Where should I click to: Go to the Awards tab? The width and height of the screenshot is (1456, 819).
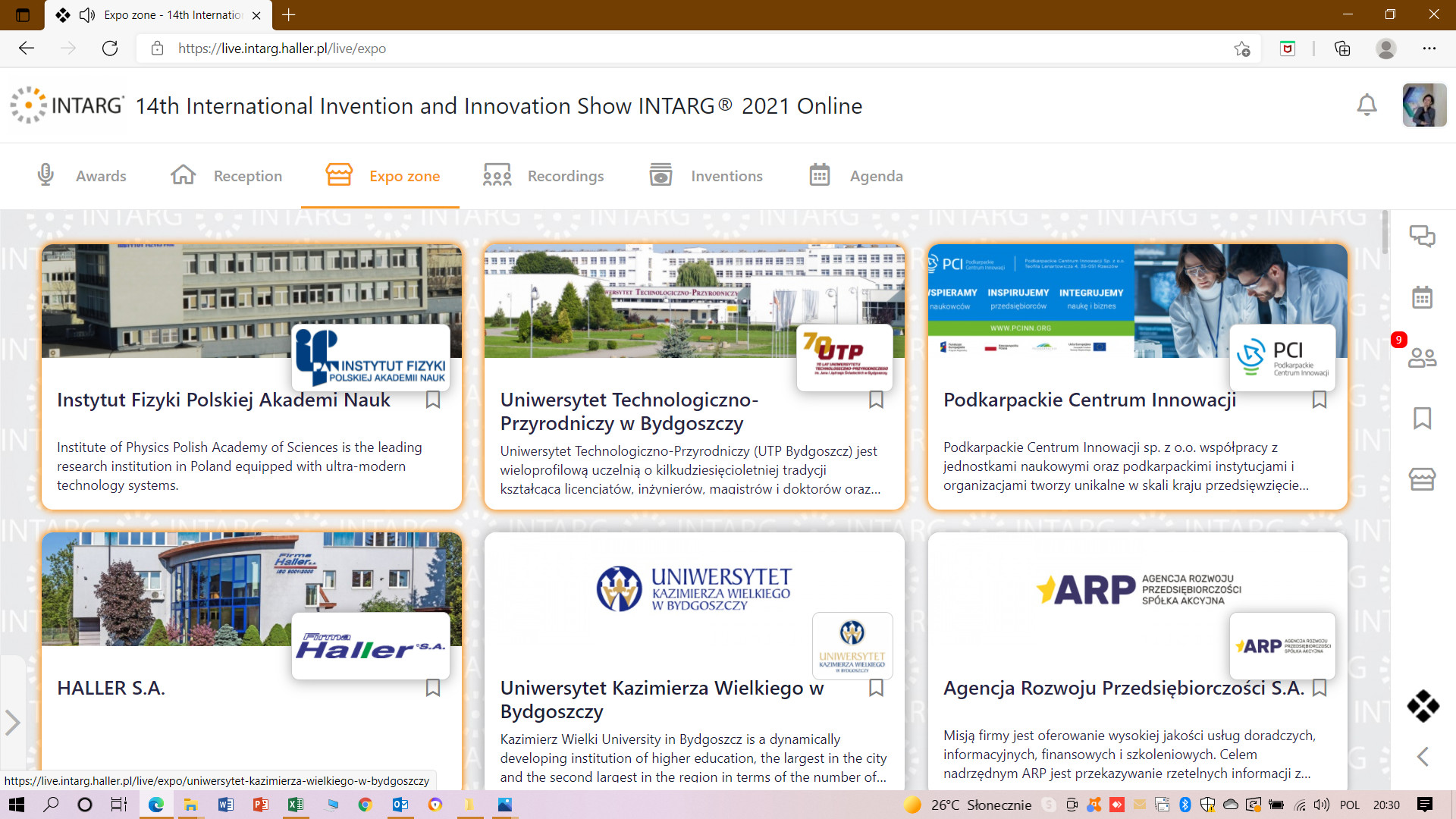point(82,176)
